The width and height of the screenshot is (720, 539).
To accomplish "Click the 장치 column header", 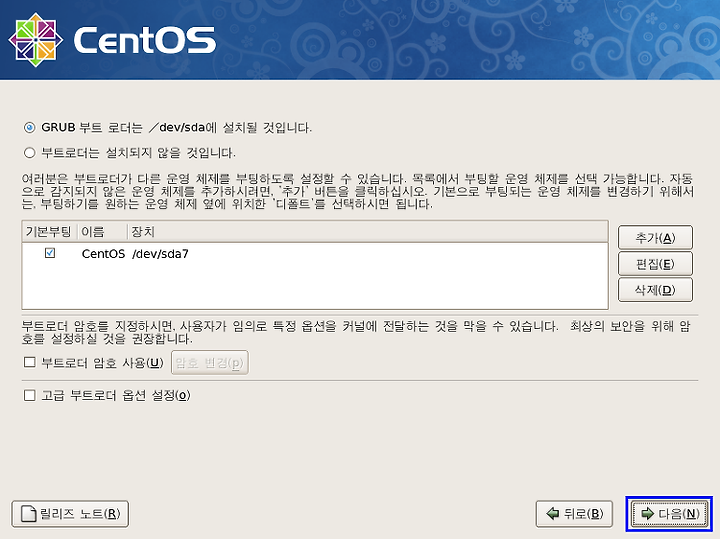I will tap(367, 231).
